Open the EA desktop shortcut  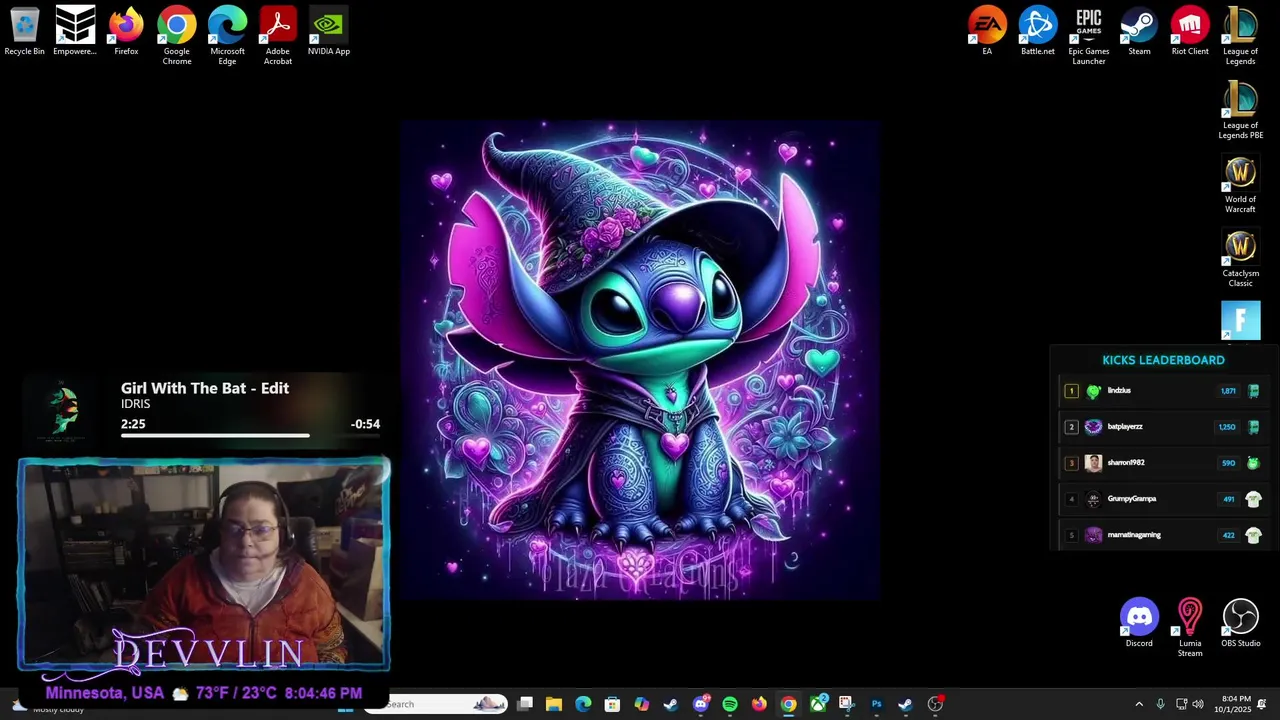point(987,32)
